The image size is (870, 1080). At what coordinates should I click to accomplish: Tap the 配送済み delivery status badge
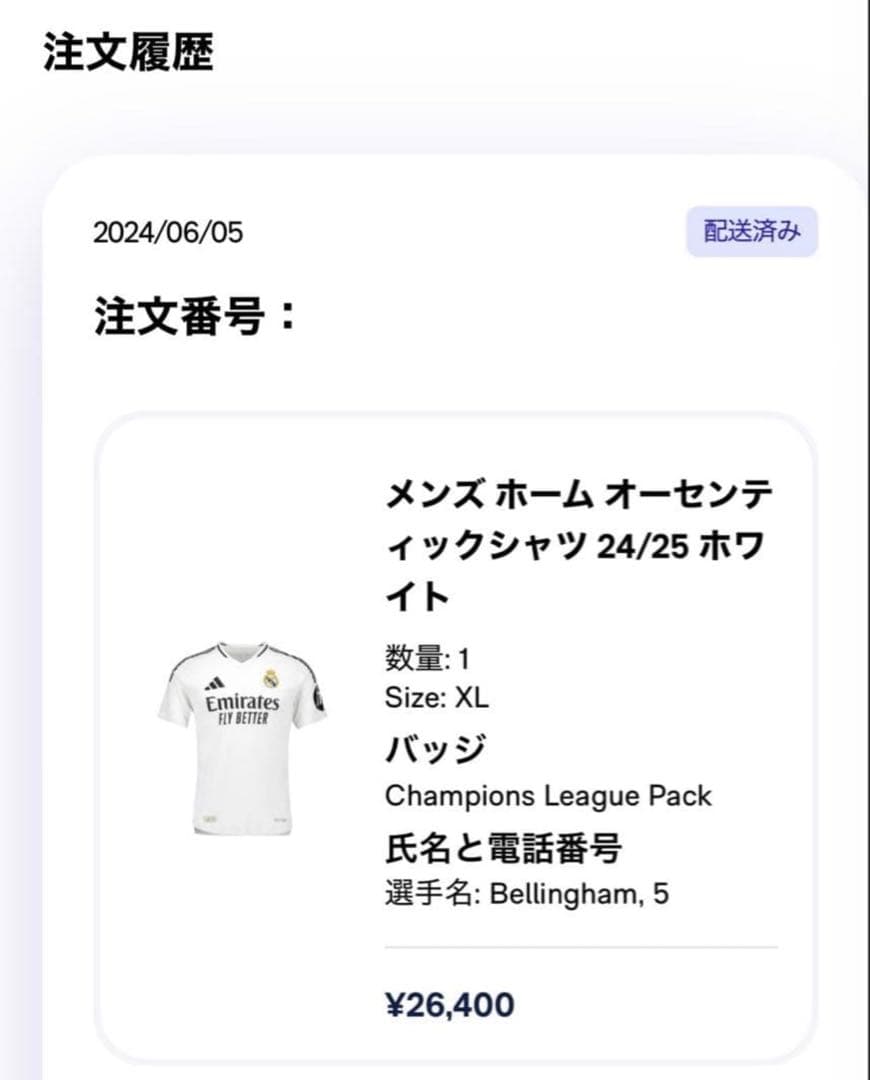coord(752,232)
